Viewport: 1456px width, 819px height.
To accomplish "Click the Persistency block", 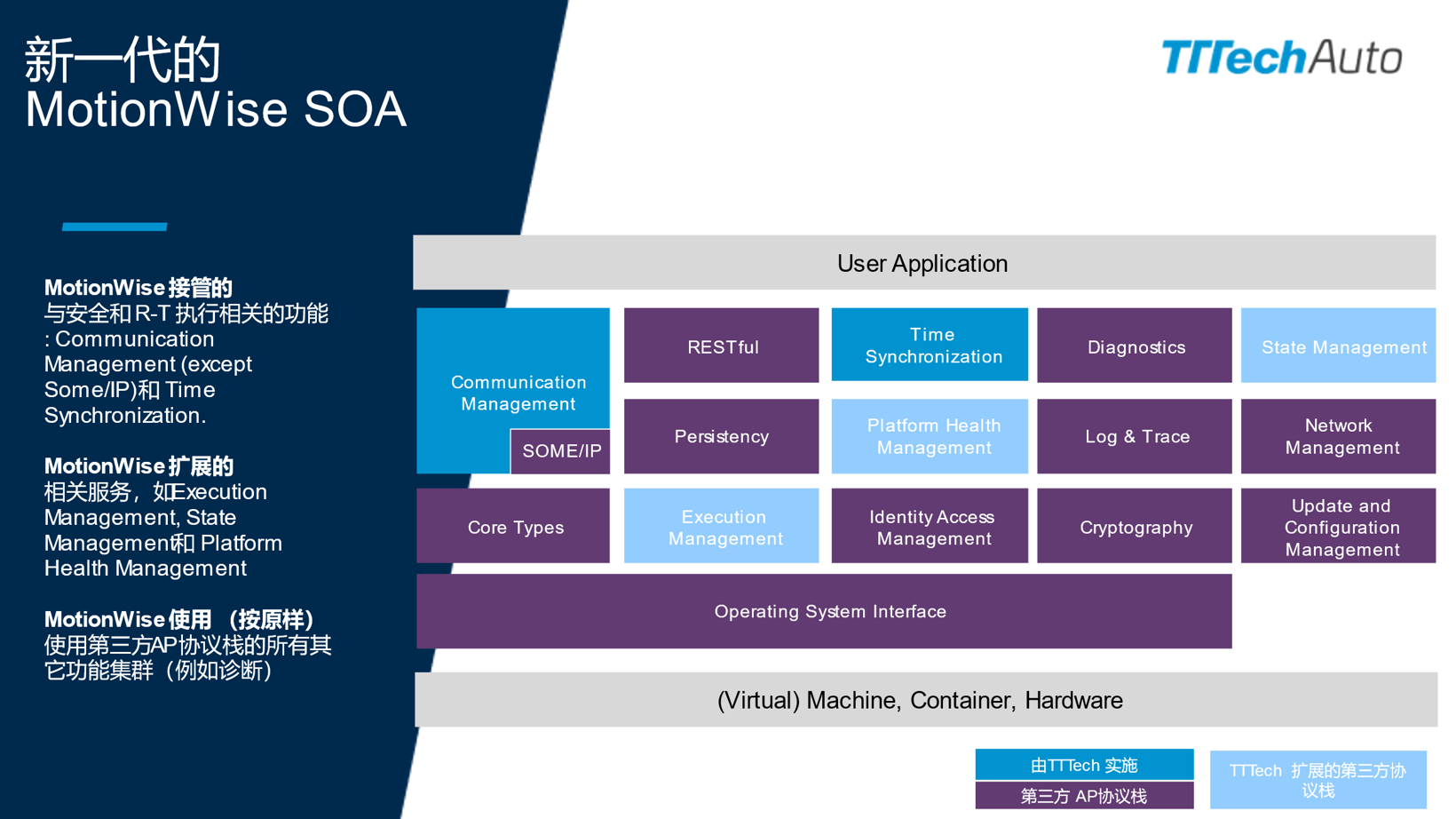I will [722, 436].
